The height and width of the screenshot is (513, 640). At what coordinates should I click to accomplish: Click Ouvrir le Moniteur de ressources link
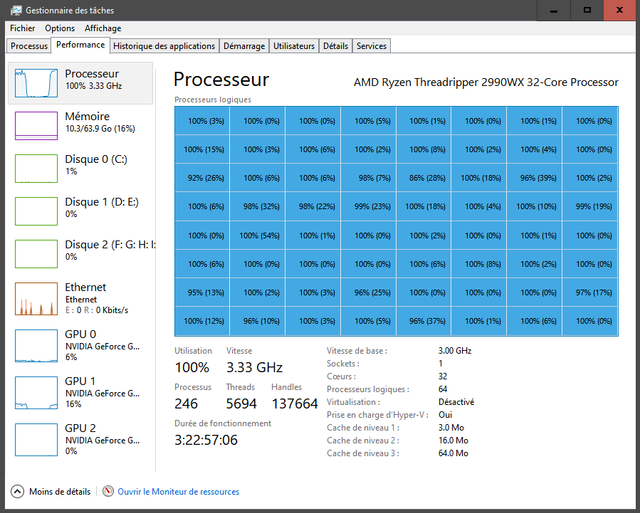click(178, 491)
